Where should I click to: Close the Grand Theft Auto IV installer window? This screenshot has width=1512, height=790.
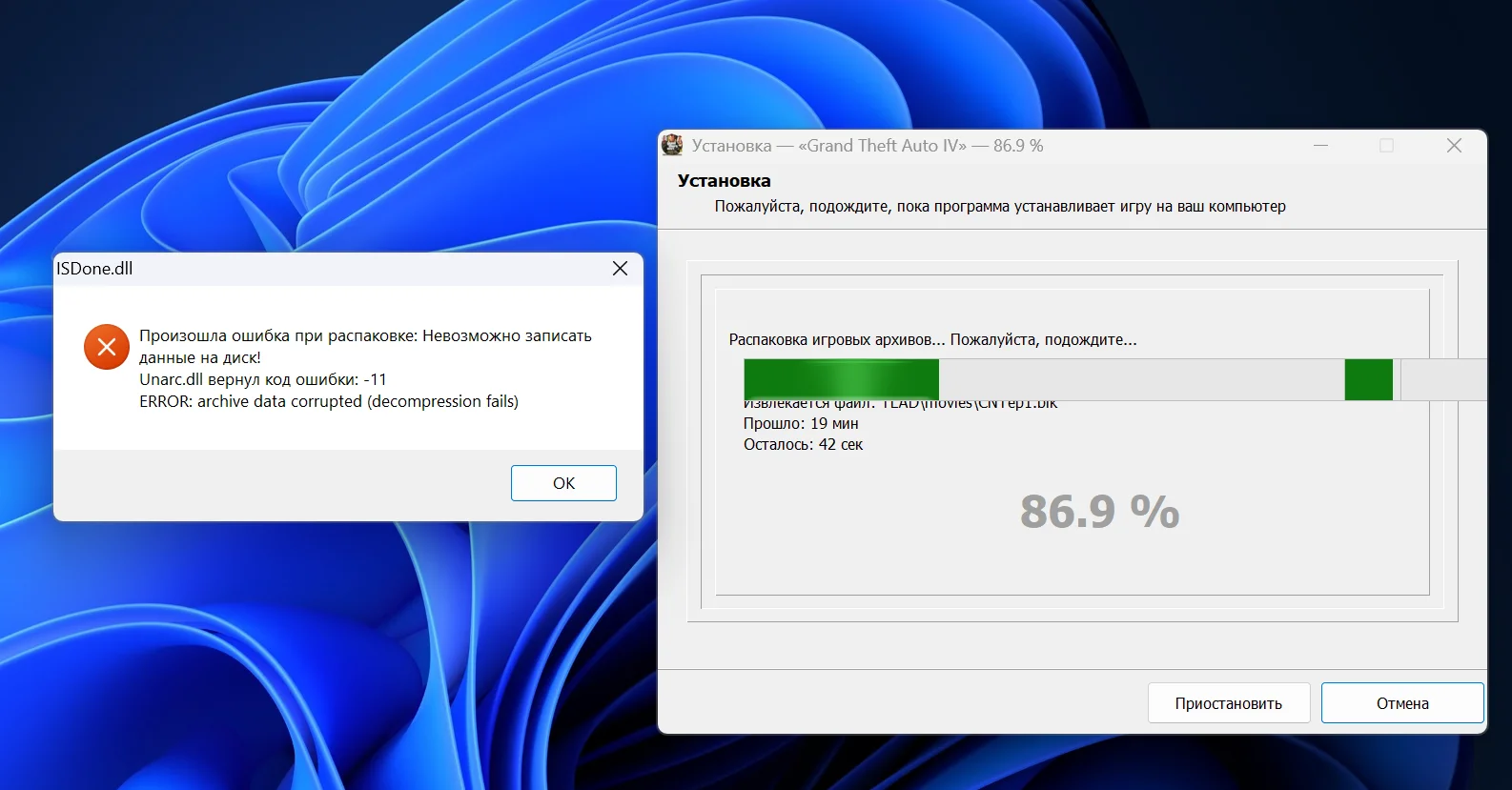click(x=1454, y=146)
